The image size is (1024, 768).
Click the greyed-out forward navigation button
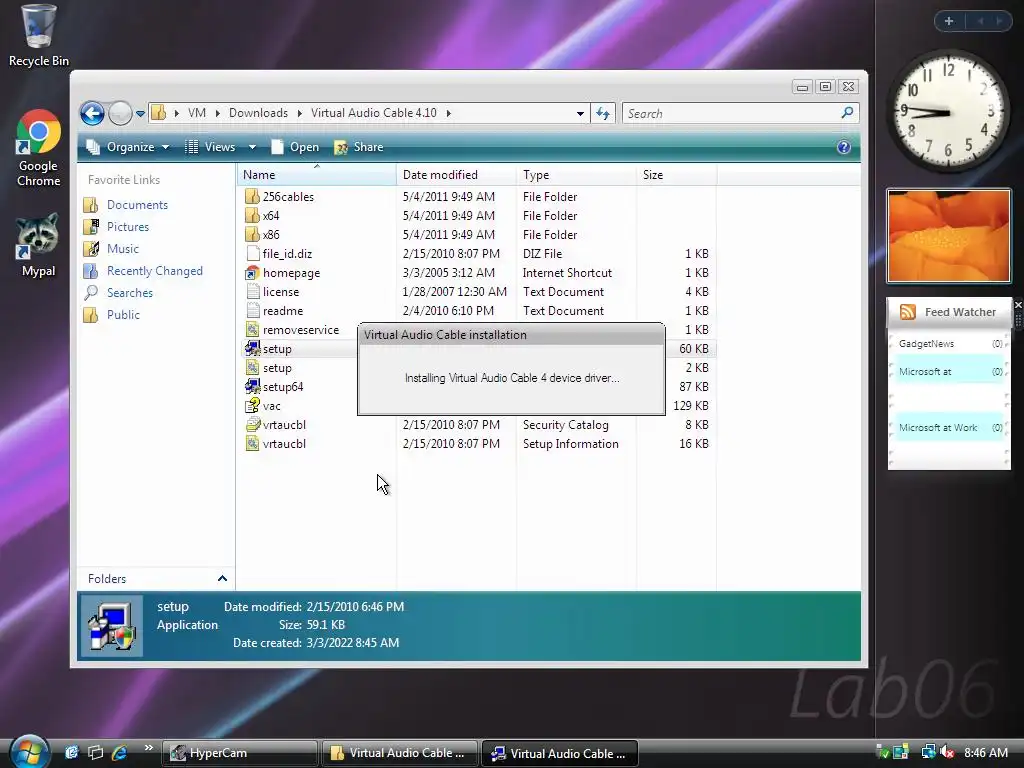tap(120, 114)
